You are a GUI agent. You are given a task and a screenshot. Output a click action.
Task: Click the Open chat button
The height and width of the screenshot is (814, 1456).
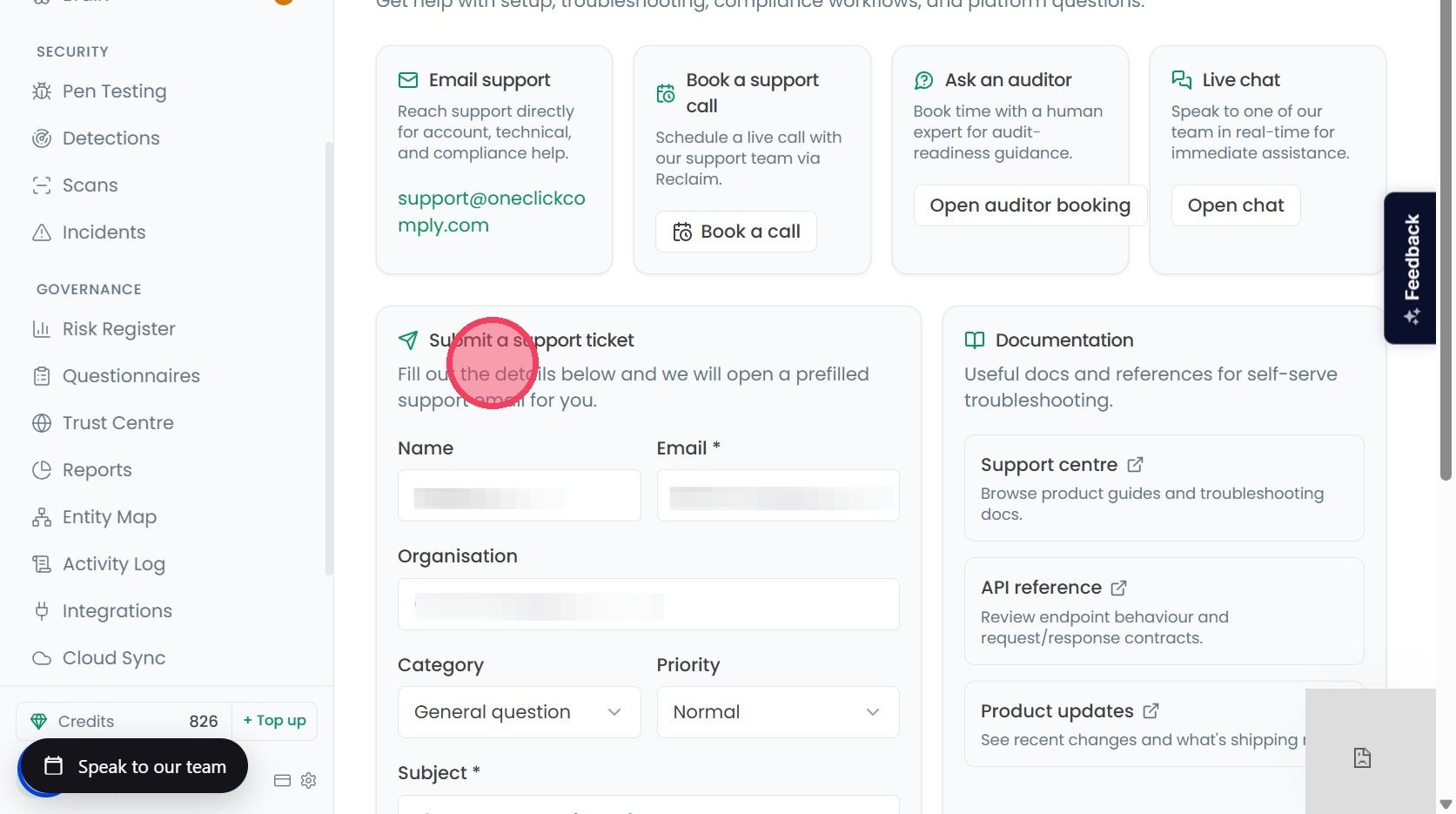coord(1236,205)
